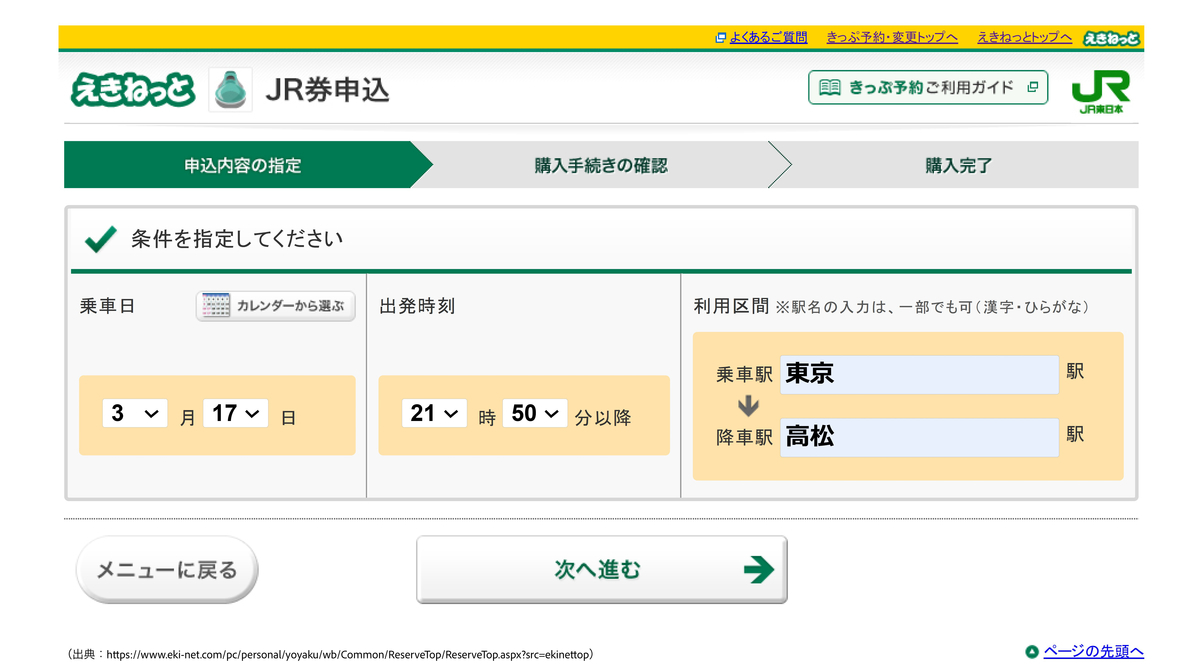Select the 購入完了 step
Viewport: 1200px width, 666px height.
click(958, 165)
